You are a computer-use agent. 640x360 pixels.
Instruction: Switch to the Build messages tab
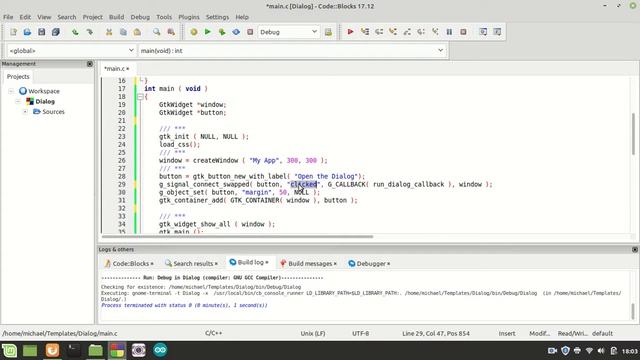click(x=308, y=264)
